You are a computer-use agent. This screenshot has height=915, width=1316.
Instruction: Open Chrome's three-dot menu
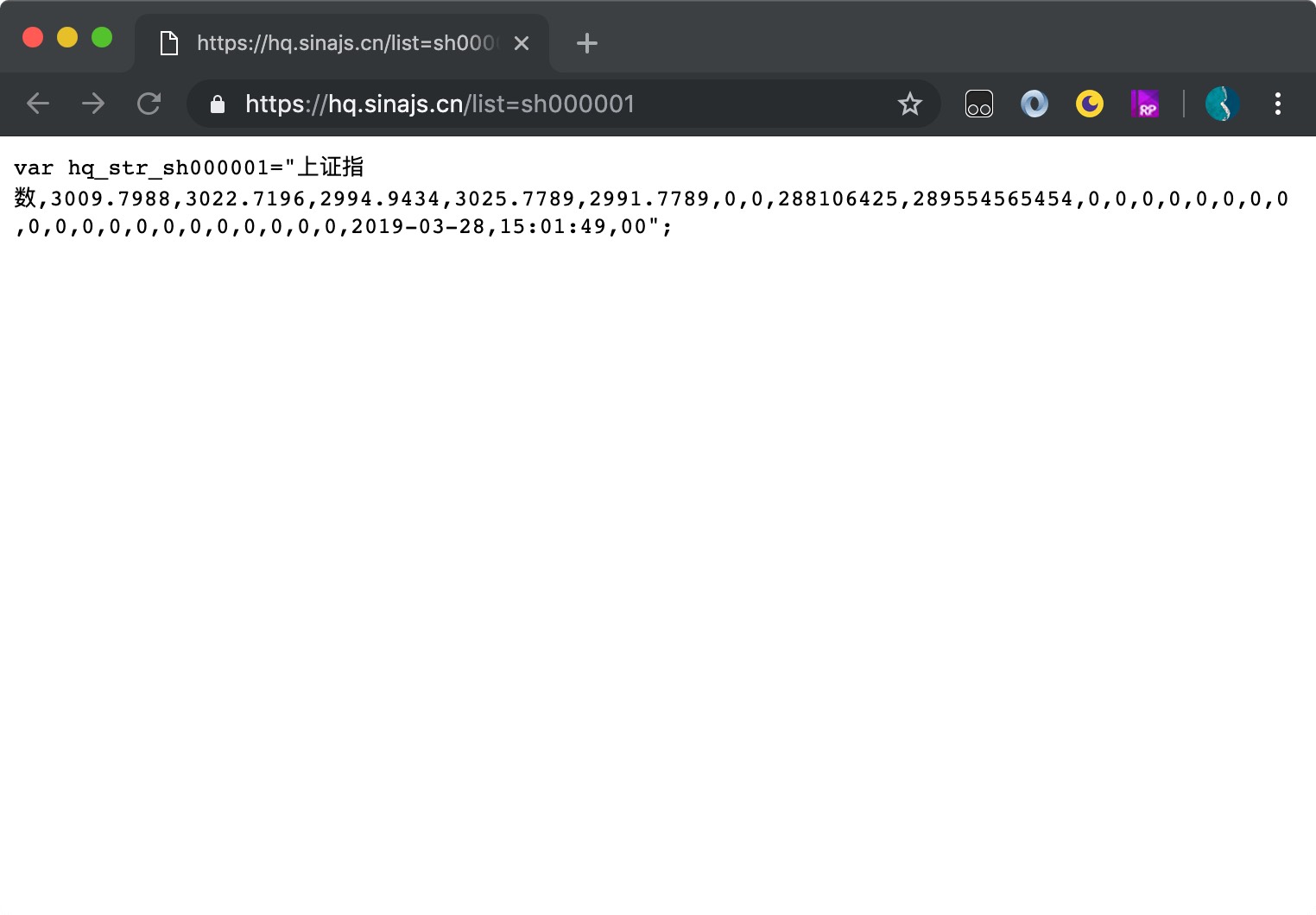1277,104
